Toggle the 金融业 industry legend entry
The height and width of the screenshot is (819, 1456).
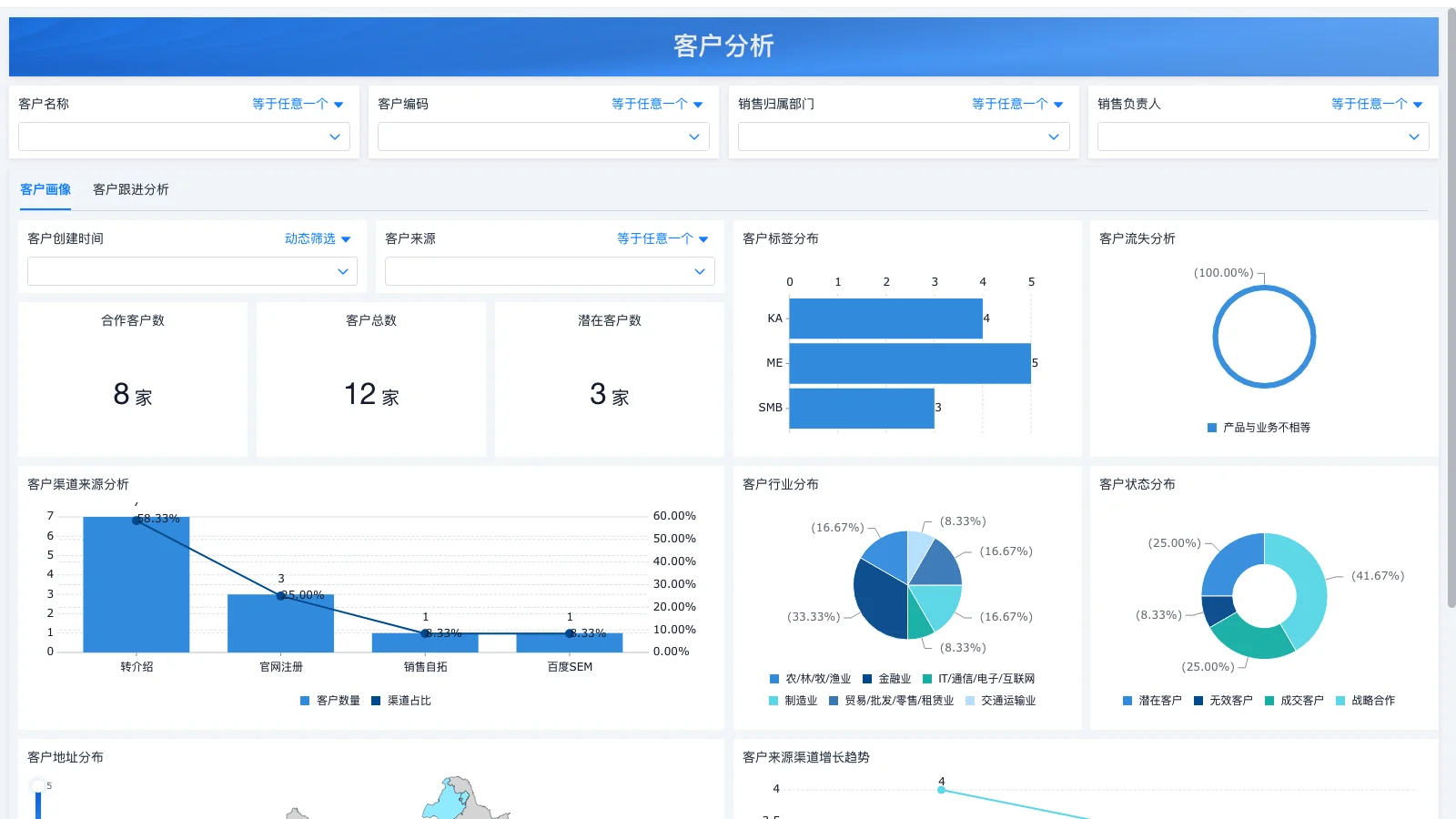point(888,678)
